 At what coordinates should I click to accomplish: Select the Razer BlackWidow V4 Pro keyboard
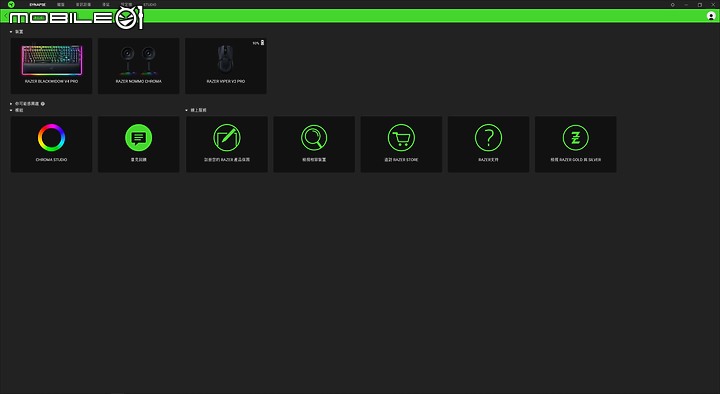point(51,66)
